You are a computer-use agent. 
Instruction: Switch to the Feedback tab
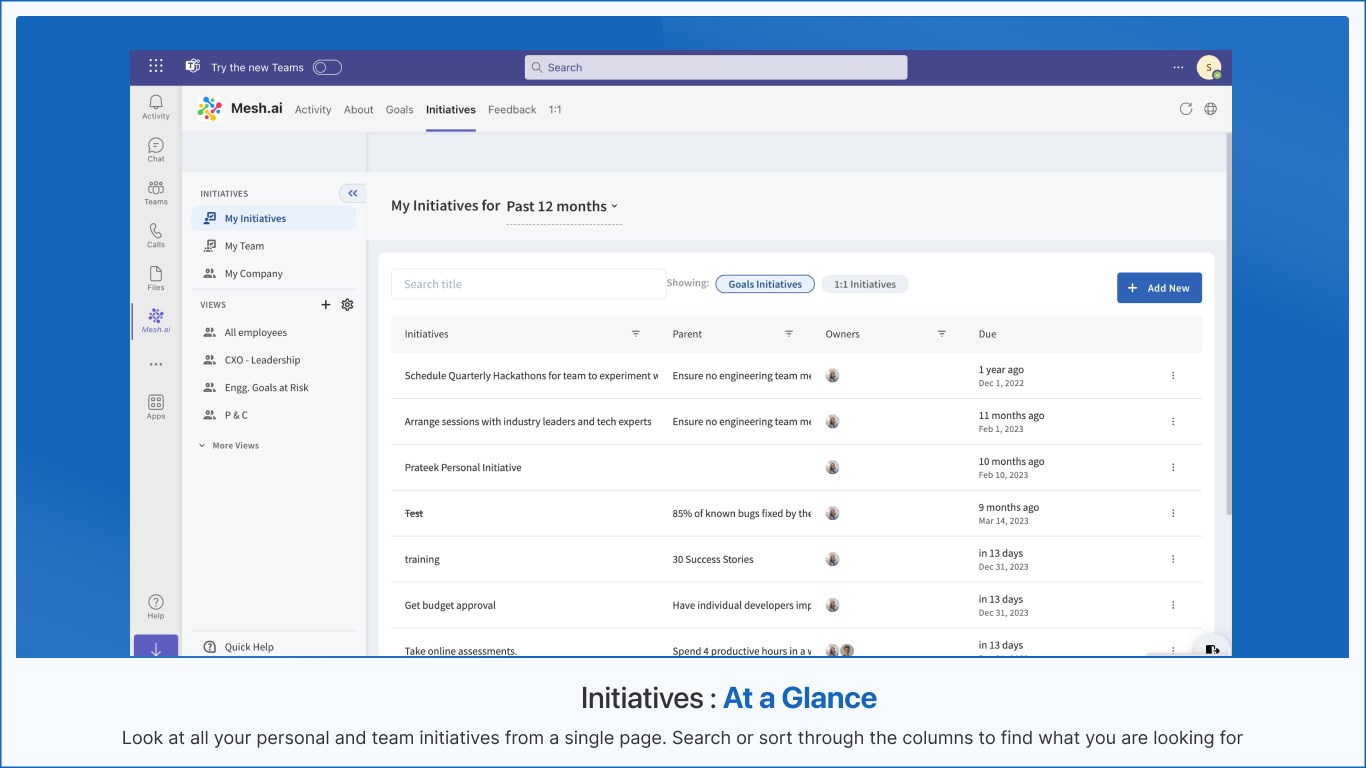point(512,110)
